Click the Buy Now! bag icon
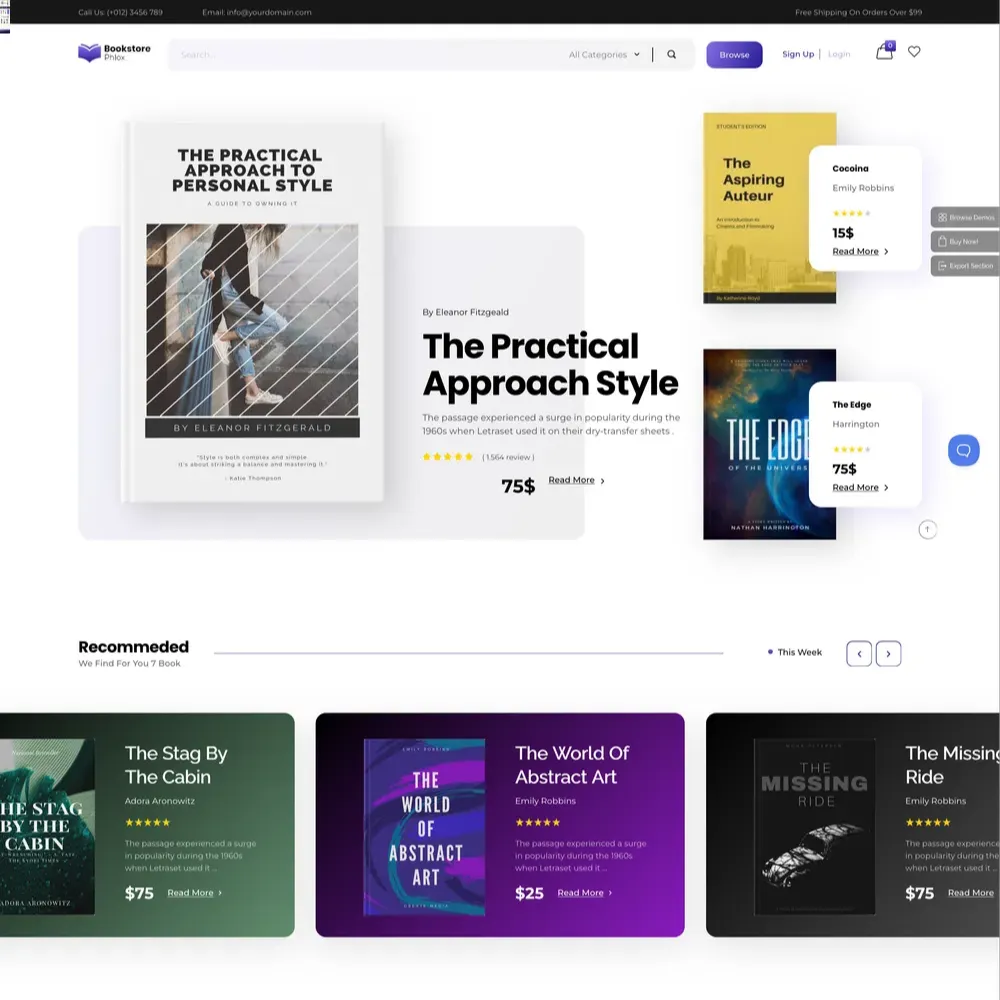The image size is (1000, 1000). click(940, 241)
